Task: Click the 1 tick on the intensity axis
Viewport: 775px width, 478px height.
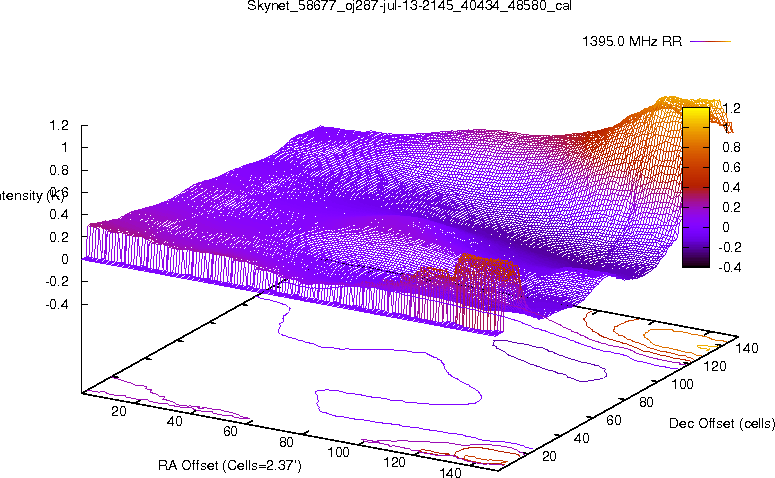Action: (x=64, y=148)
